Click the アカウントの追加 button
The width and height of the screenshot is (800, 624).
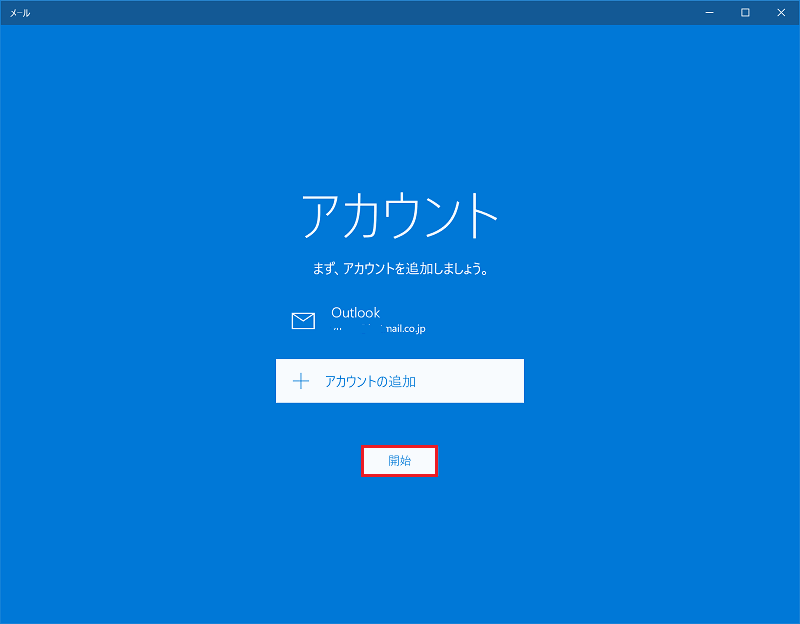[399, 381]
